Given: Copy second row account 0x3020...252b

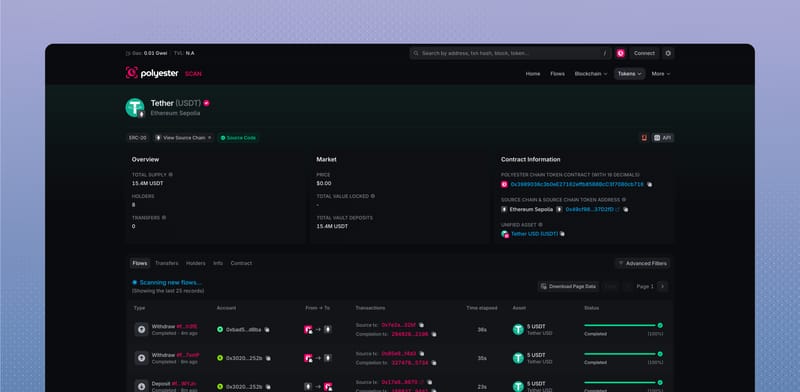Looking at the screenshot, I should (268, 358).
